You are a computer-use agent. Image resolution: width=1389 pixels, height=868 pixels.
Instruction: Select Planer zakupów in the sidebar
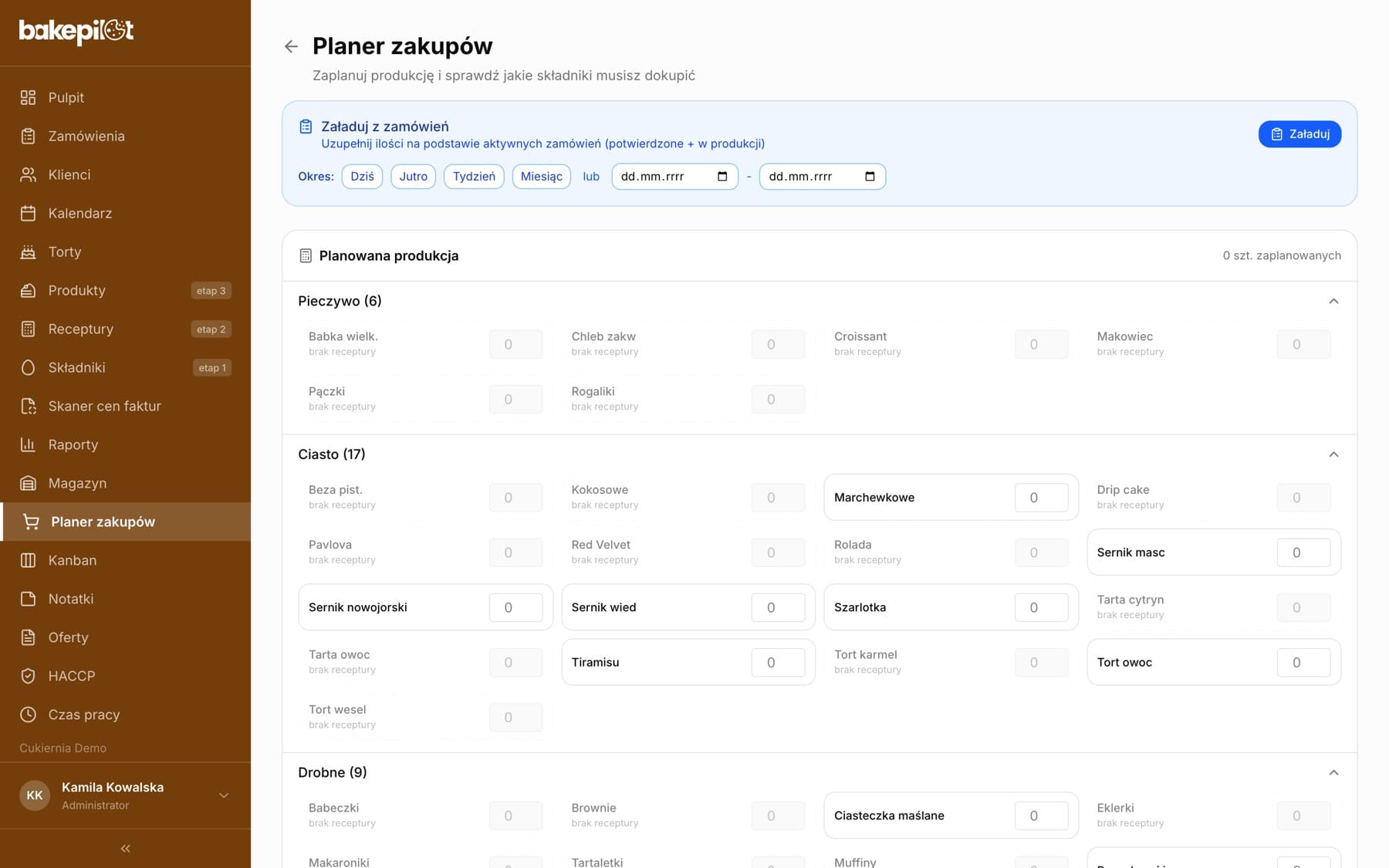click(125, 522)
